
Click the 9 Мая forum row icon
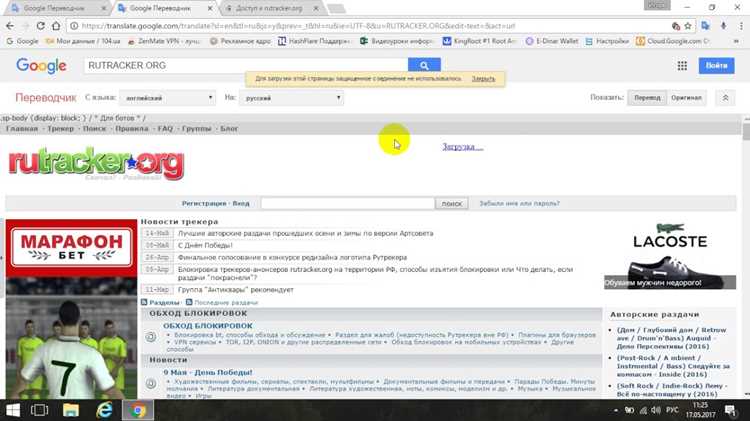(x=151, y=383)
